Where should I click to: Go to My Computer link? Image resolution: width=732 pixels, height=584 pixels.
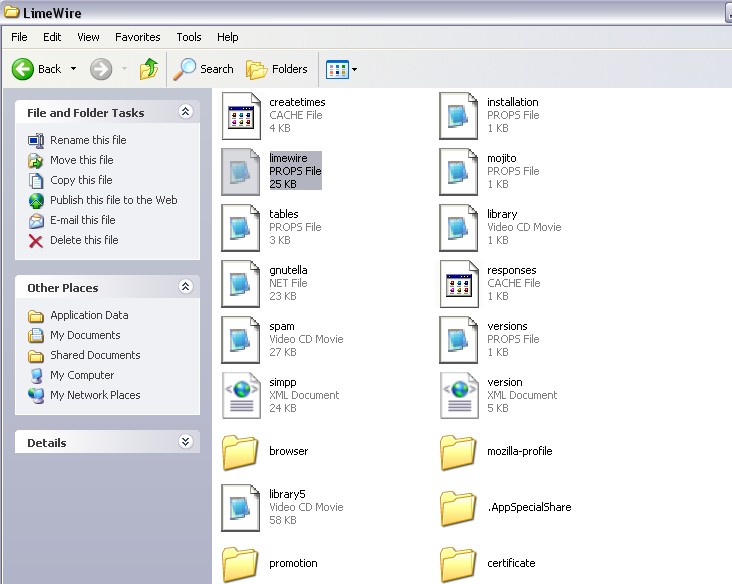point(82,375)
